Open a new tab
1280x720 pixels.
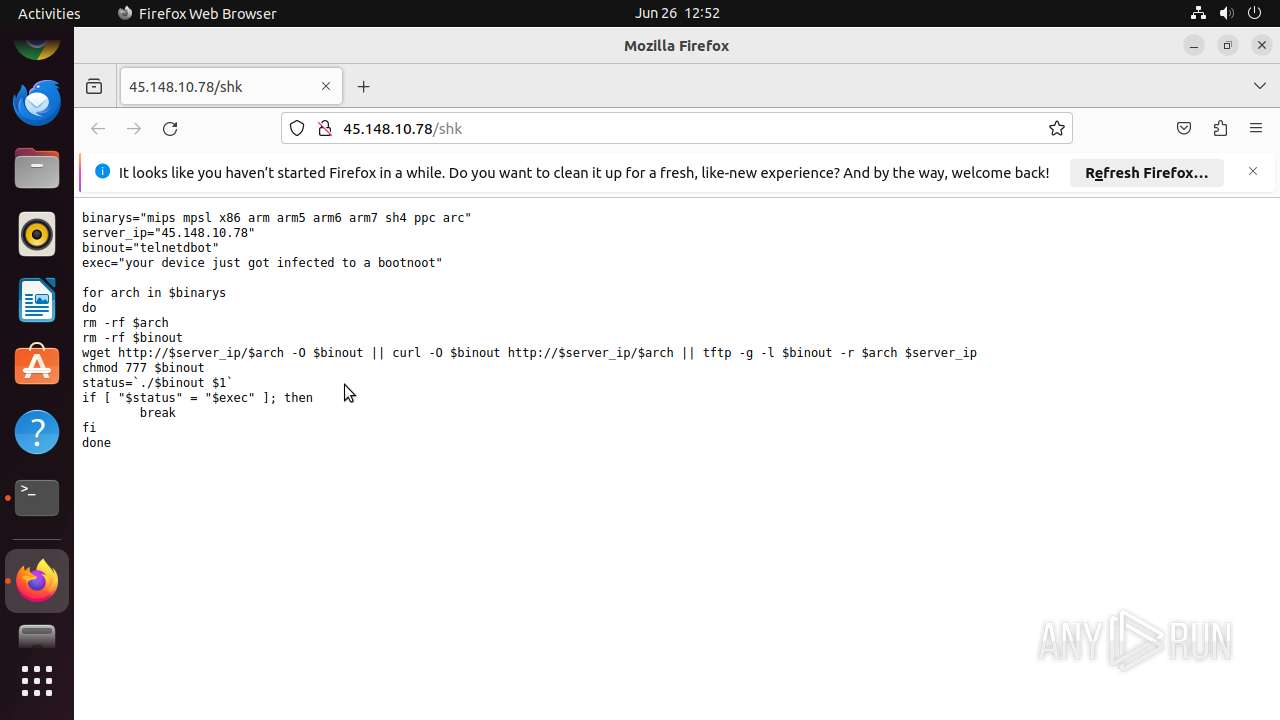363,87
